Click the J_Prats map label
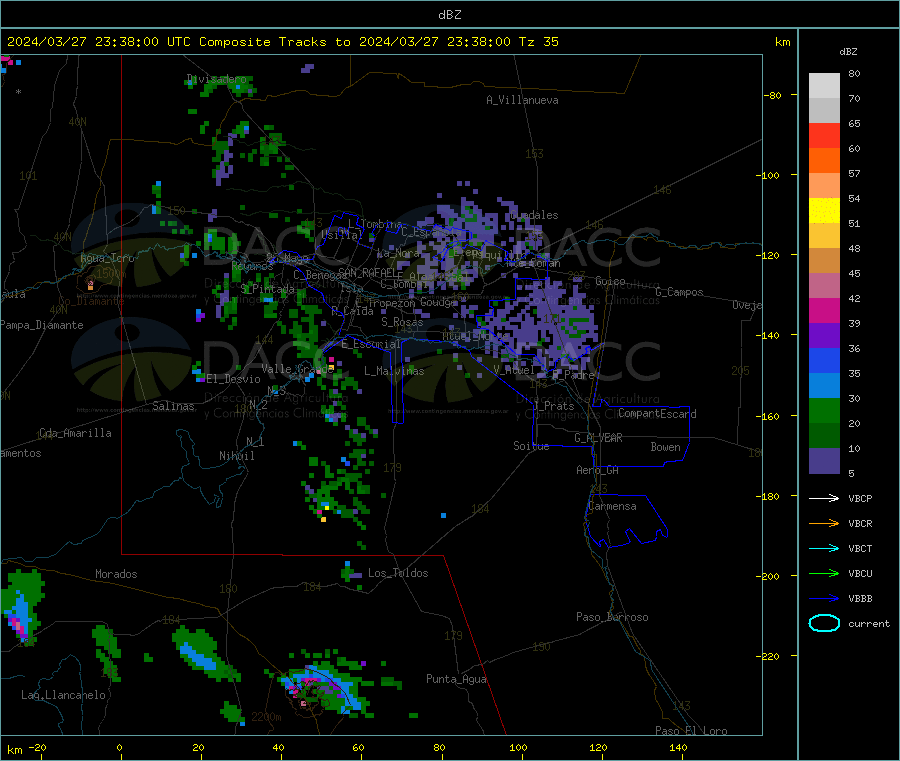Screen dimensions: 900x761 553,406
